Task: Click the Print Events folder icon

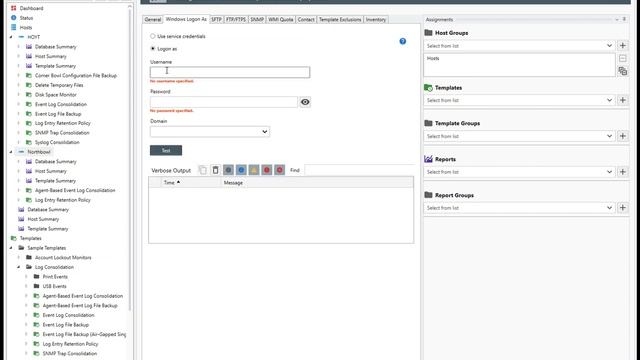Action: [36, 276]
